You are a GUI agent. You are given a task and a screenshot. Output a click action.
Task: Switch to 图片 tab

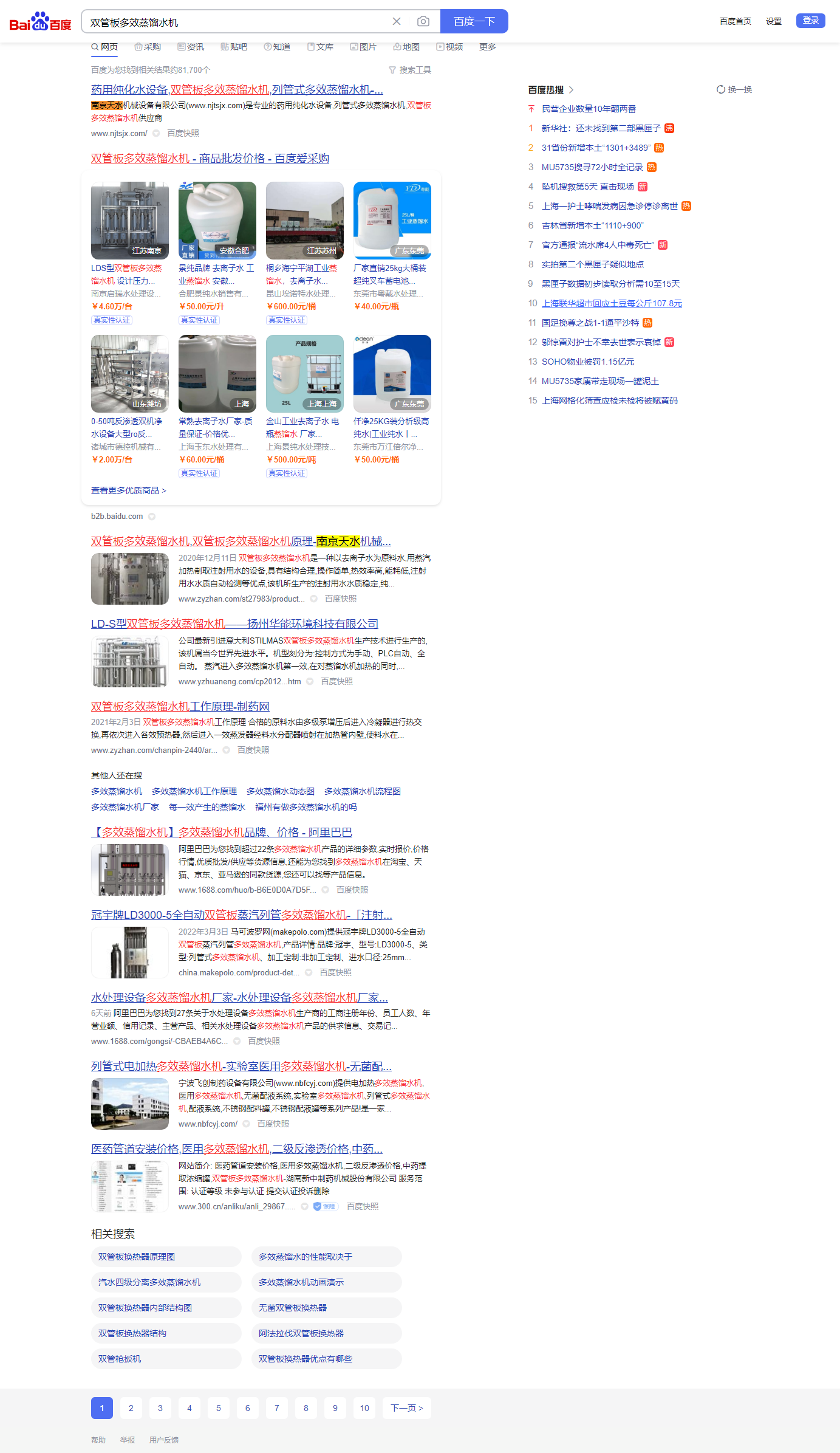point(363,47)
